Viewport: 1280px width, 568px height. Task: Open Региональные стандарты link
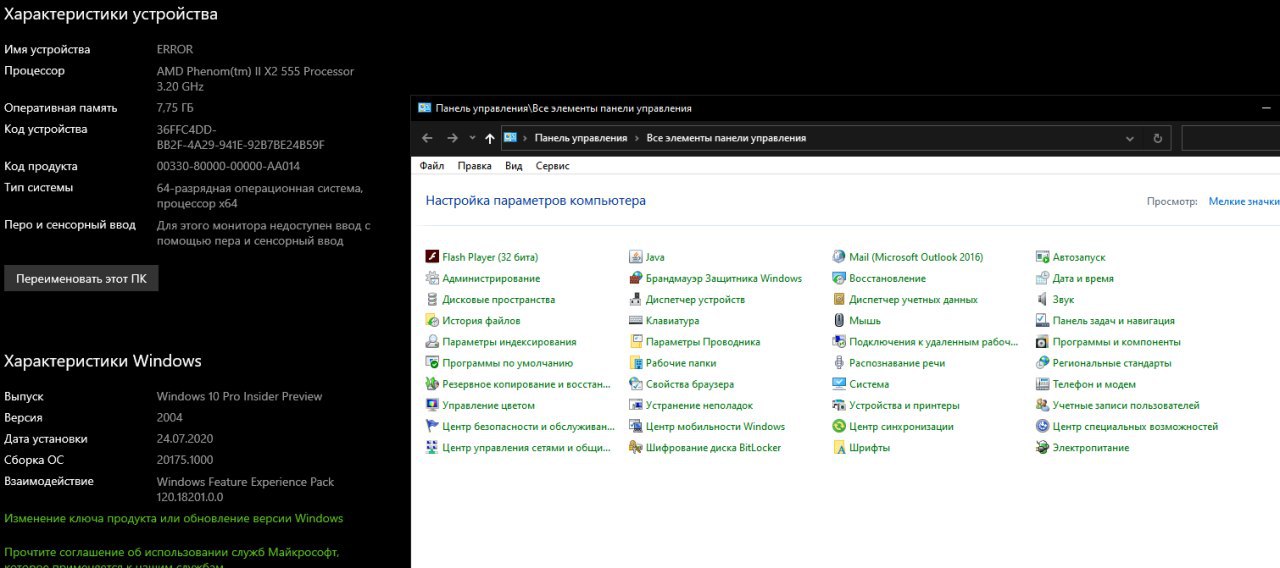coord(1112,363)
